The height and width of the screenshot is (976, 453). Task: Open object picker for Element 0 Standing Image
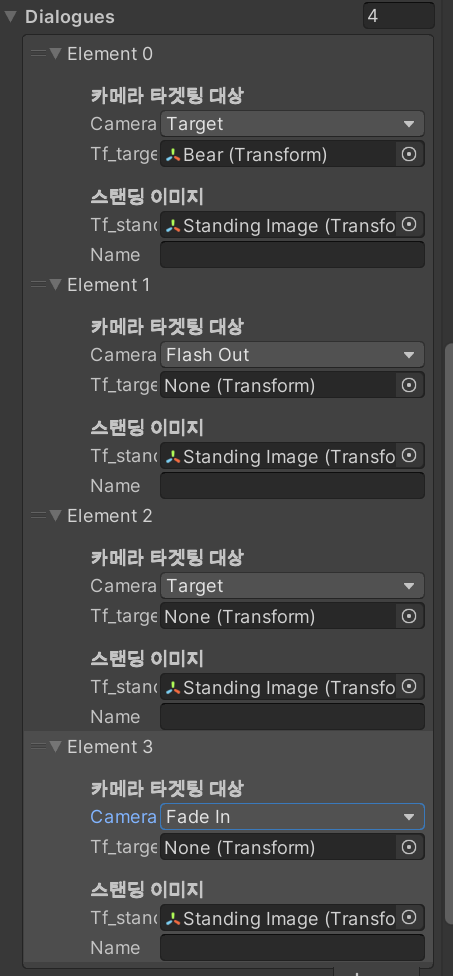[409, 225]
